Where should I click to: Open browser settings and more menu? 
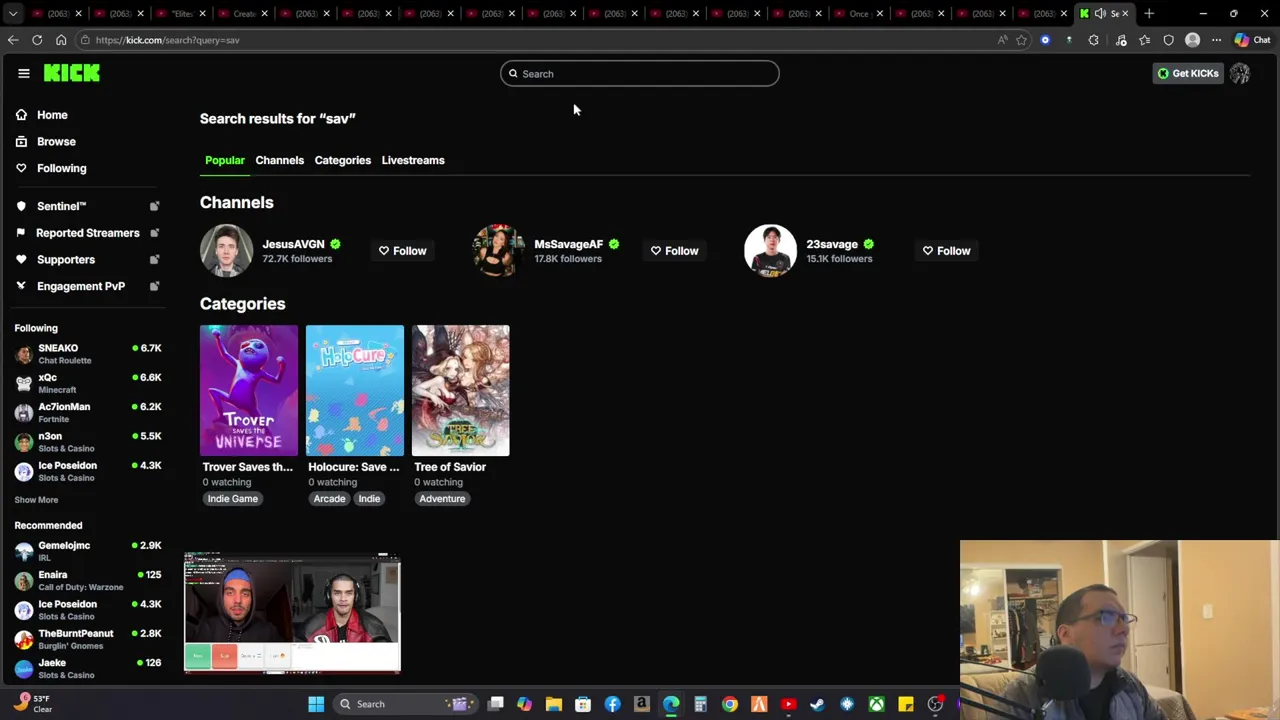pyautogui.click(x=1216, y=40)
